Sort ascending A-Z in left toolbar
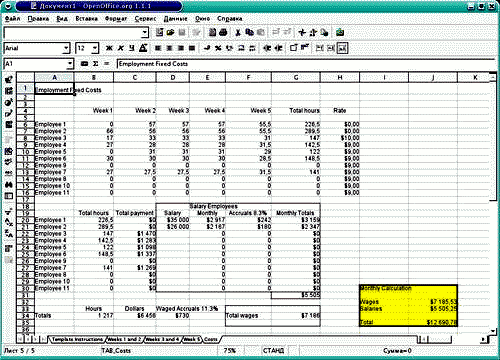Viewport: 500px width, 360px height. click(x=9, y=222)
